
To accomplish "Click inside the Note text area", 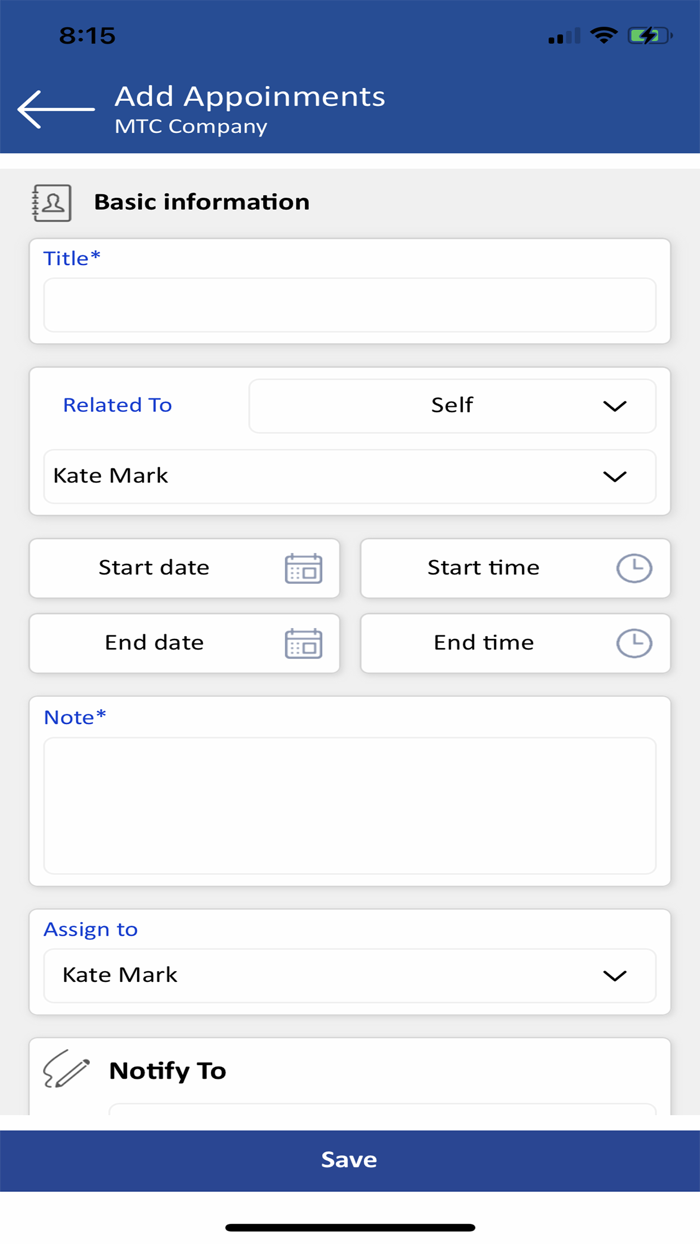I will pyautogui.click(x=350, y=806).
